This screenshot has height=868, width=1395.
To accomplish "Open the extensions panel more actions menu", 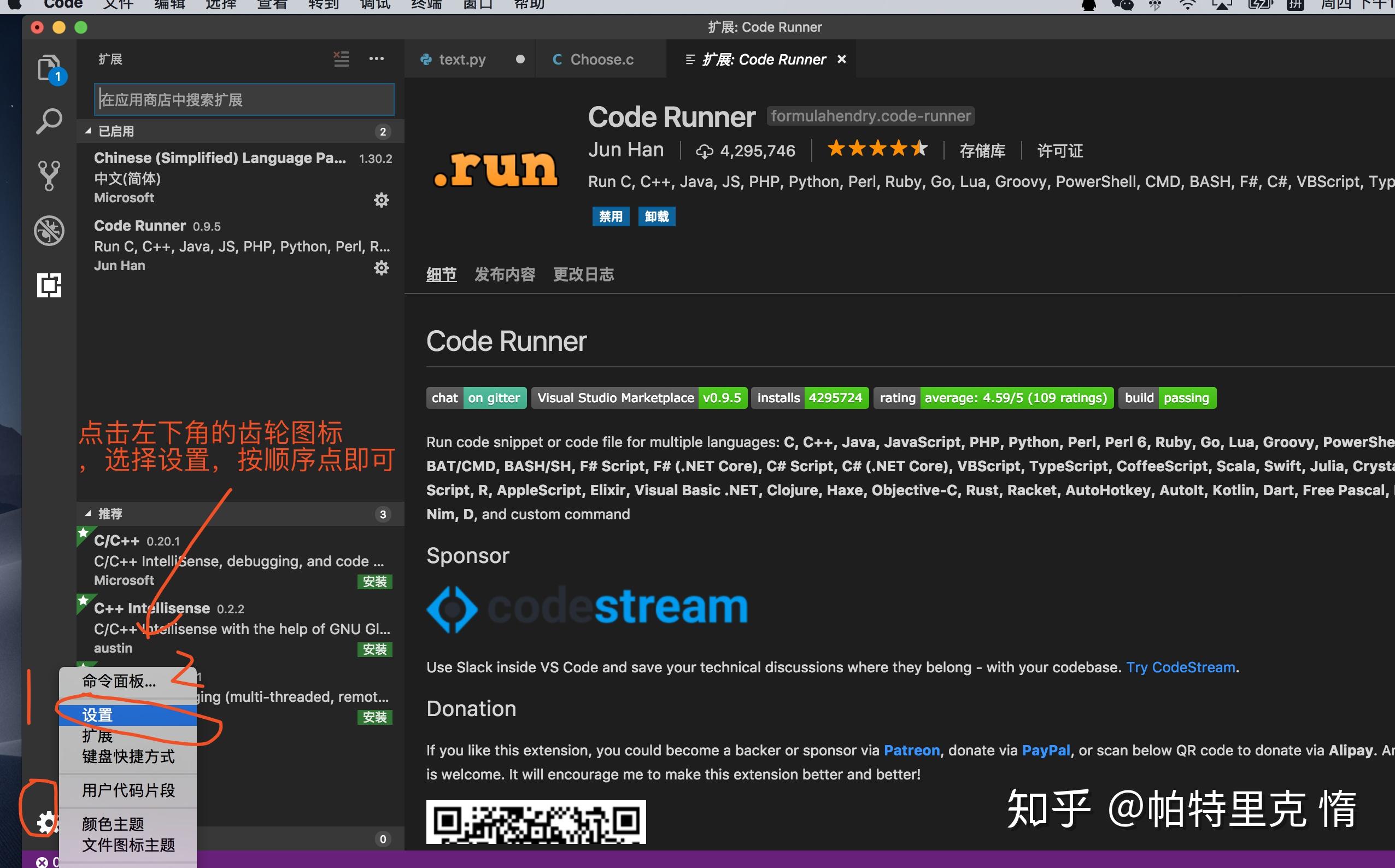I will click(x=377, y=58).
